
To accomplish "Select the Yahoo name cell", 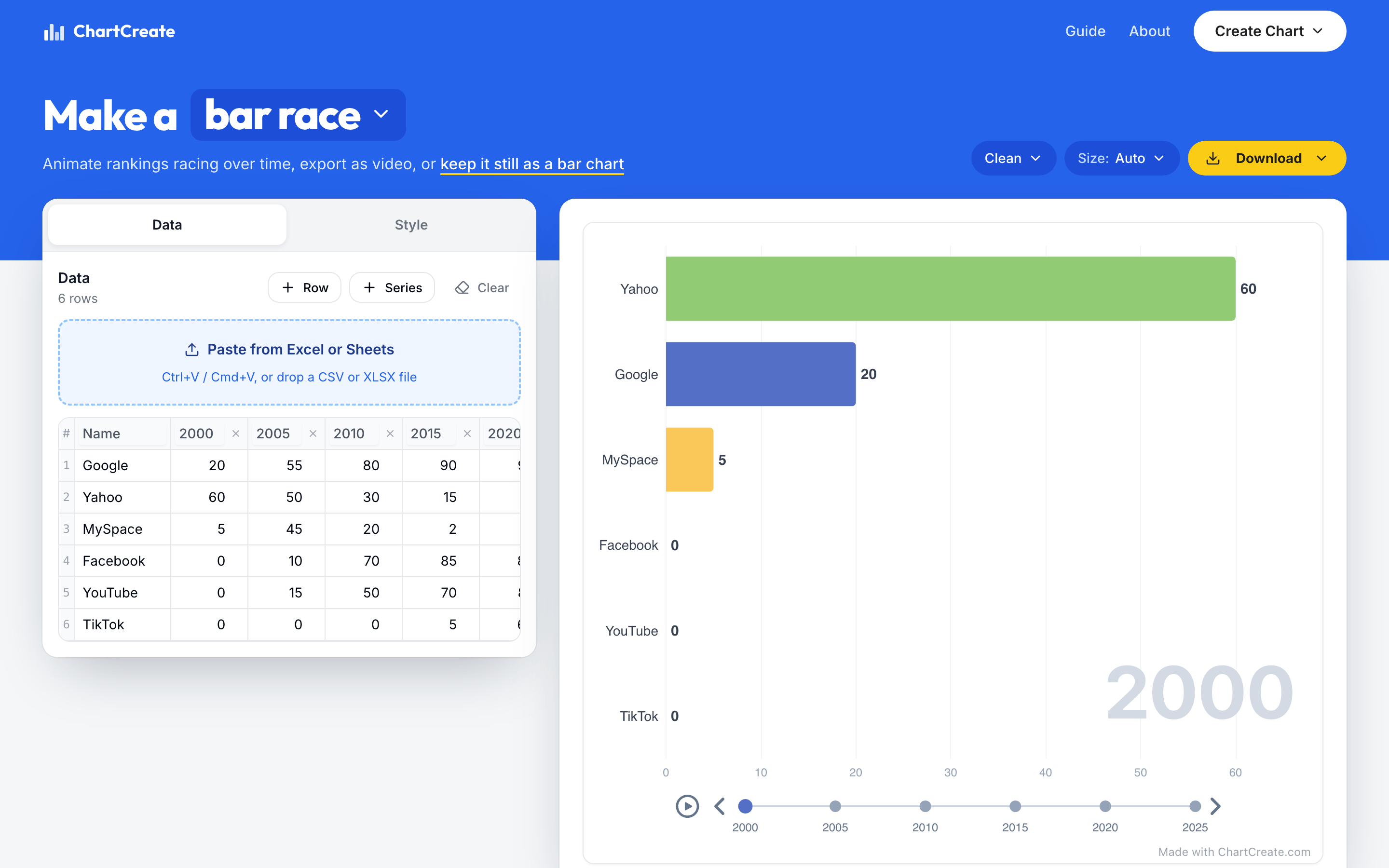I will (122, 497).
